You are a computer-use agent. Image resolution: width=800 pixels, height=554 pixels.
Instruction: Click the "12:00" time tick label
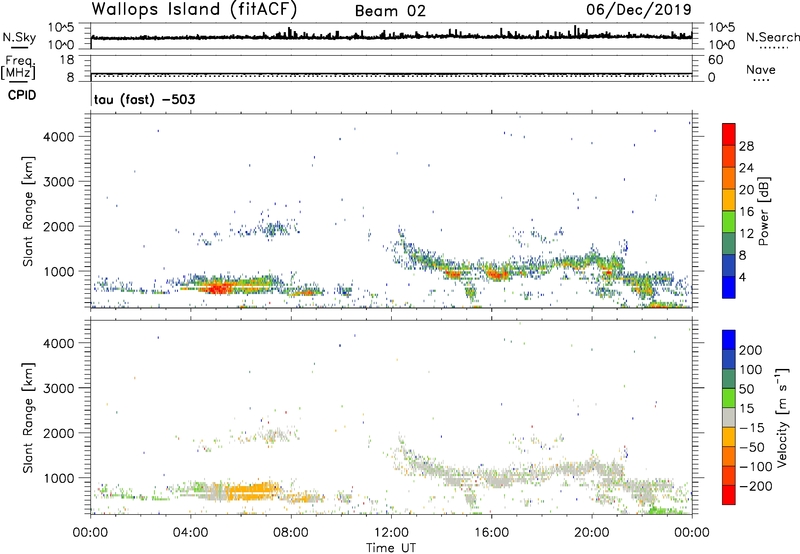point(391,533)
